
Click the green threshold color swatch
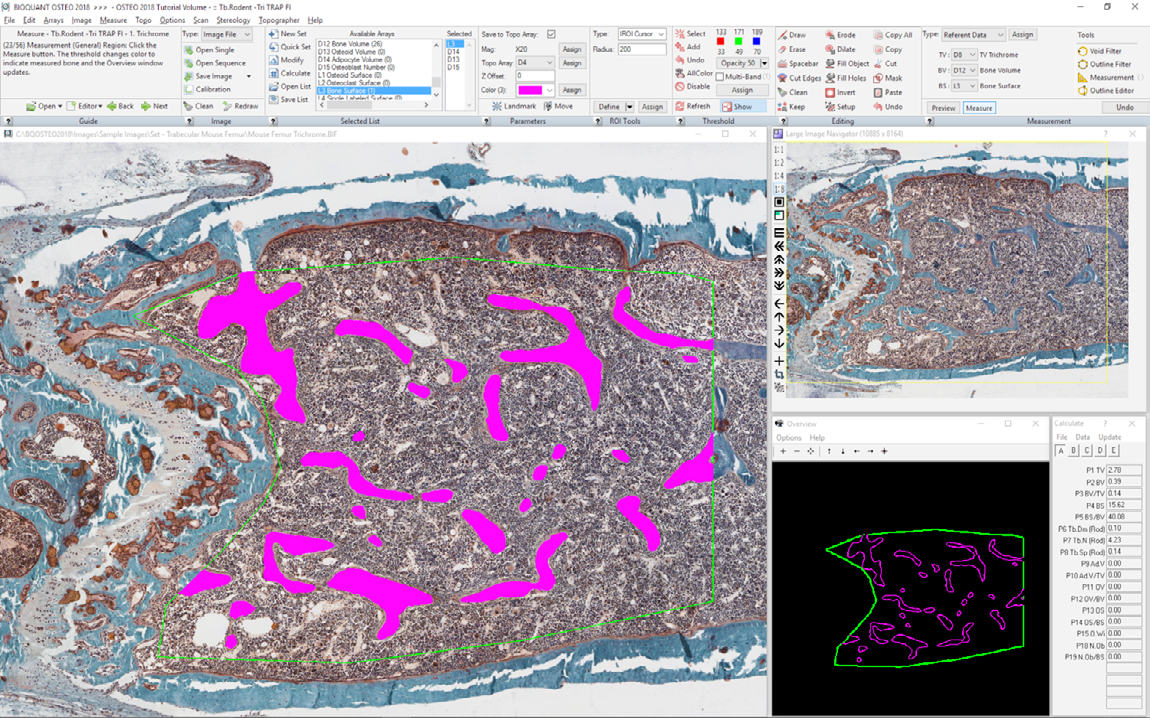click(x=739, y=42)
